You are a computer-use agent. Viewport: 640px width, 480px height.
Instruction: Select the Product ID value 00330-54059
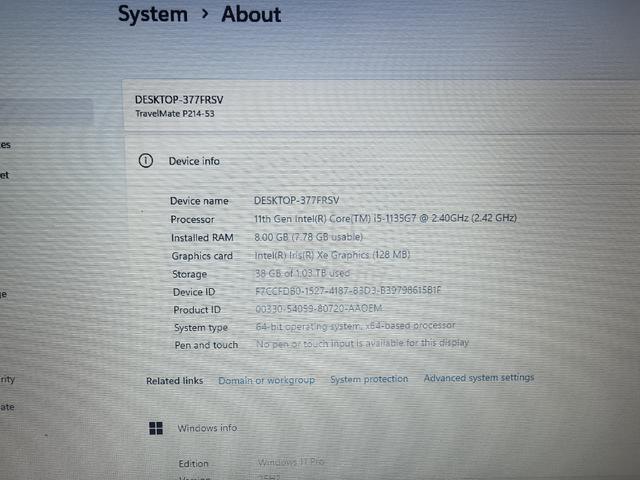coord(319,308)
